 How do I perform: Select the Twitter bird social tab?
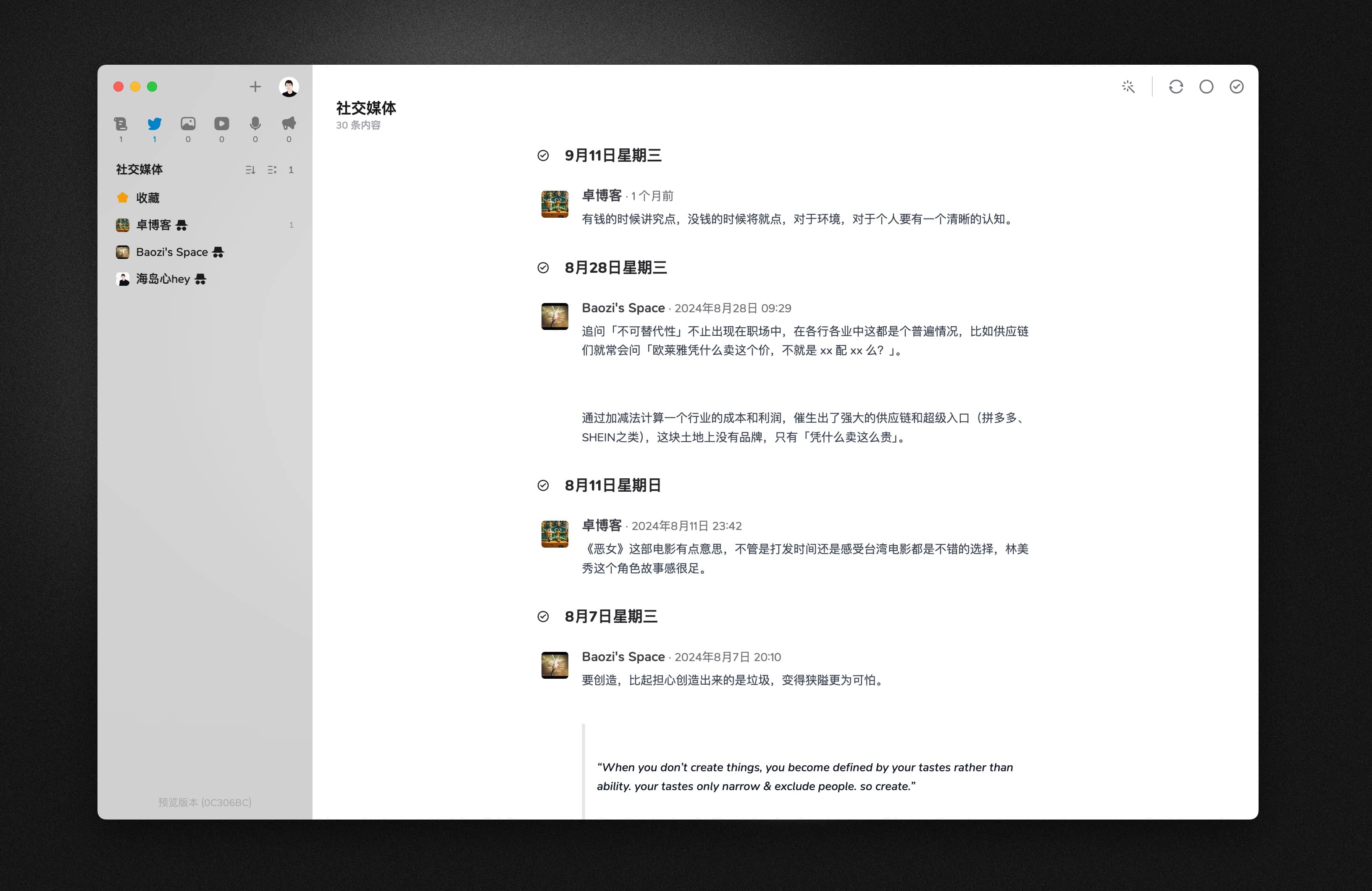154,124
